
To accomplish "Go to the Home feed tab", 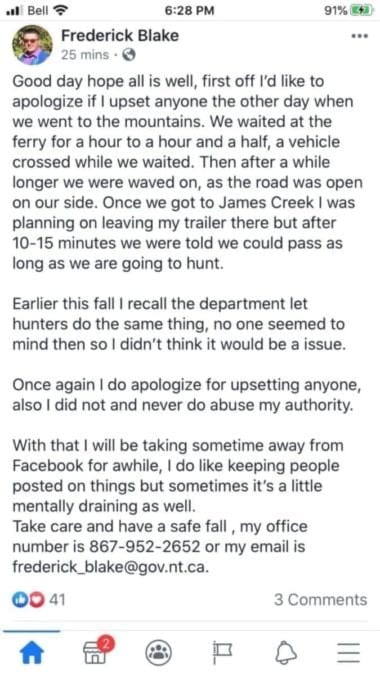I will tap(32, 653).
